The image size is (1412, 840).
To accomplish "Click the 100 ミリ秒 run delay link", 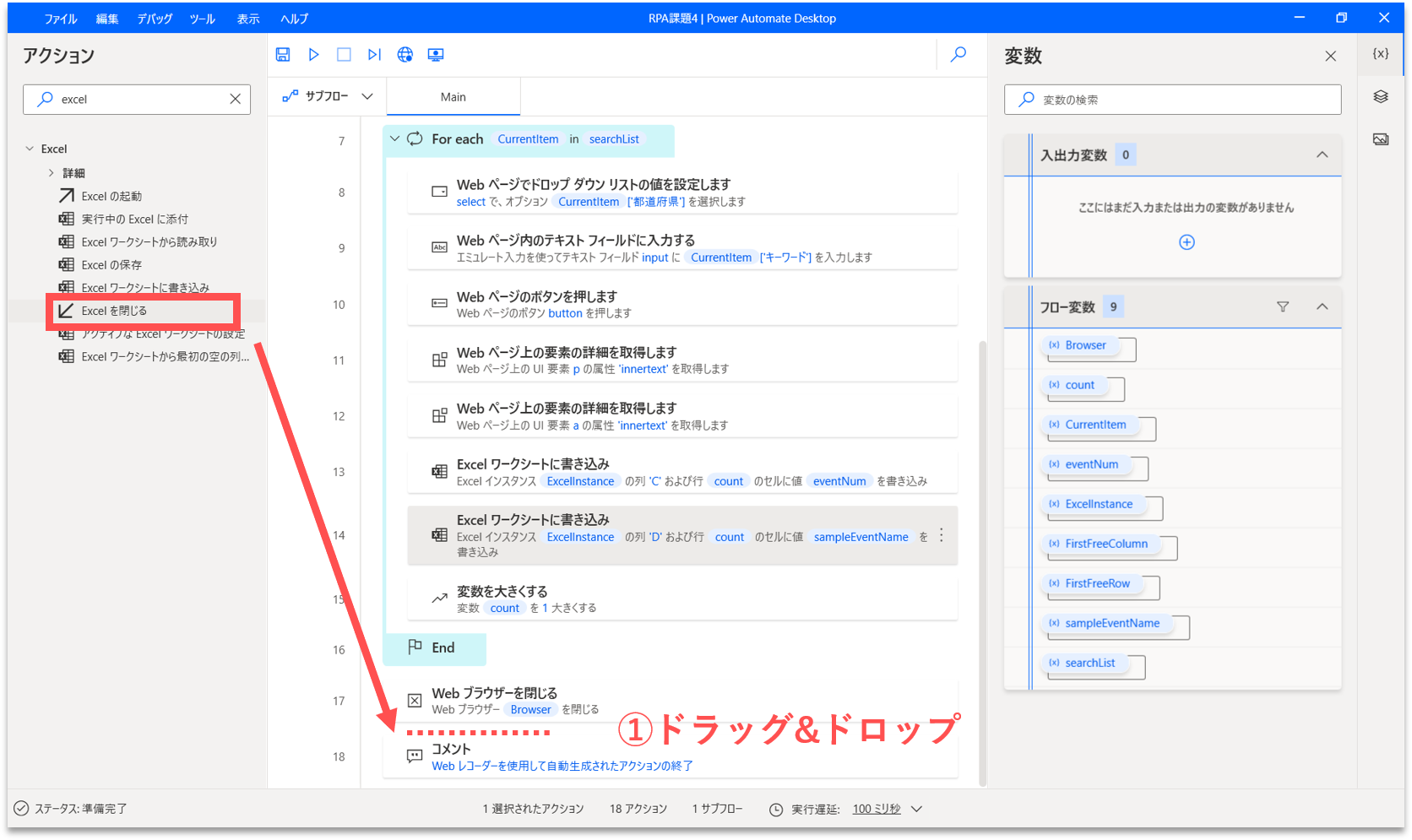I will point(877,809).
